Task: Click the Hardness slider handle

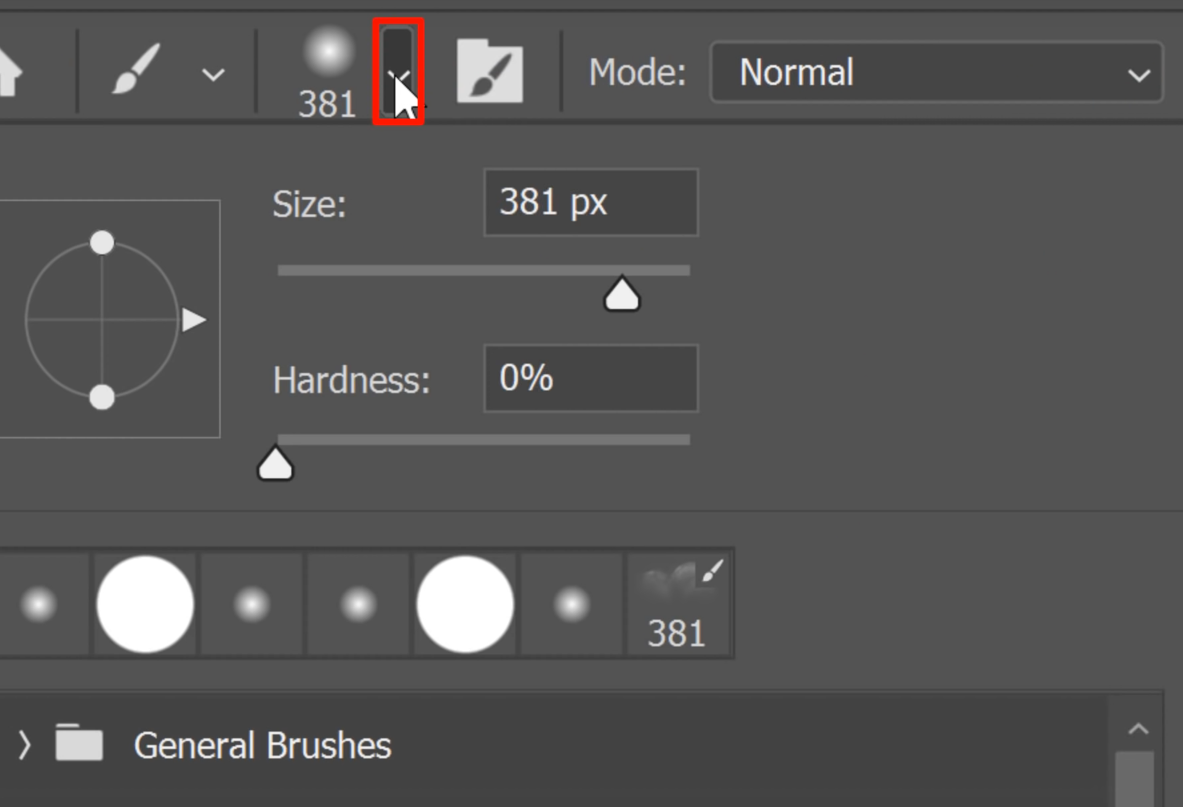Action: pyautogui.click(x=275, y=464)
